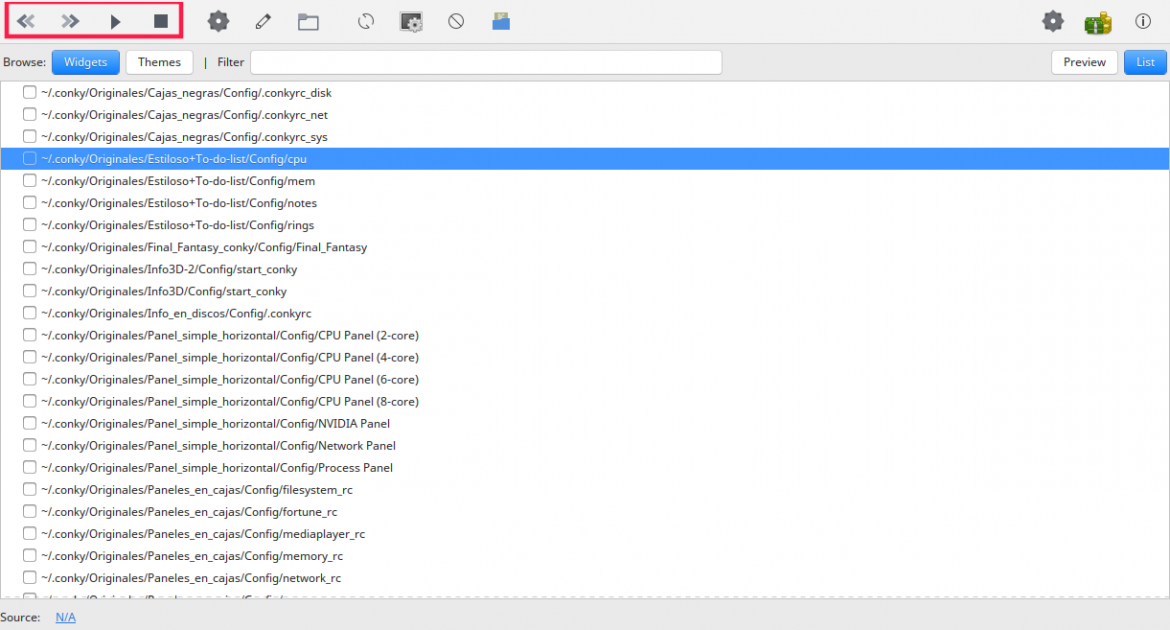
Task: Switch Browse mode to Widgets
Action: (86, 62)
